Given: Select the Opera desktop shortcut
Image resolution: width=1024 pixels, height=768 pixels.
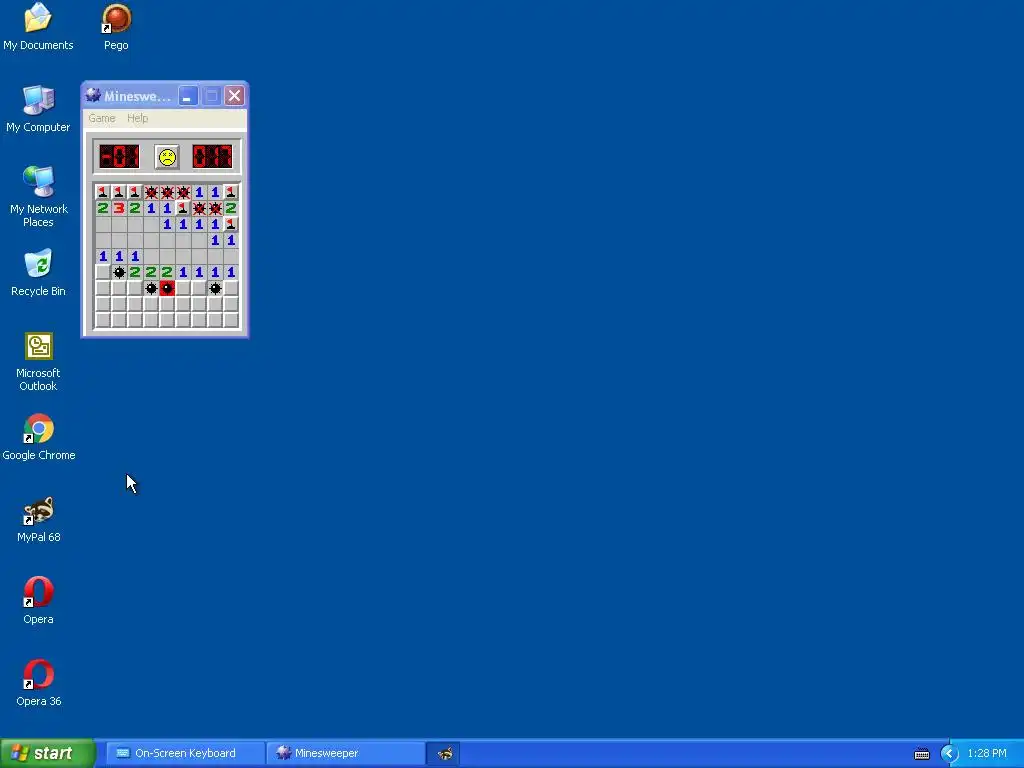Looking at the screenshot, I should [x=39, y=601].
